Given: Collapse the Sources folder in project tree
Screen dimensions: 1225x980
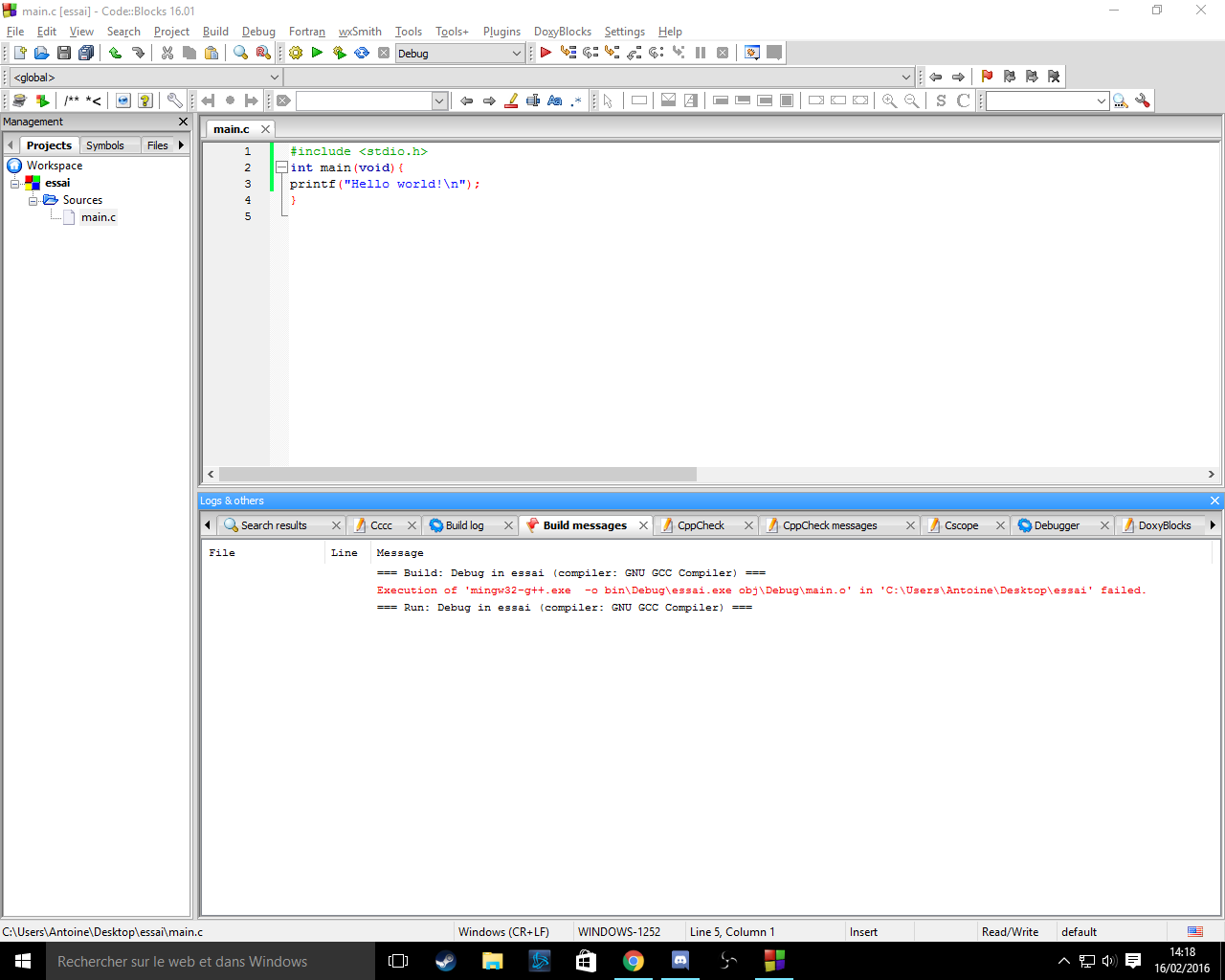Looking at the screenshot, I should tap(33, 200).
